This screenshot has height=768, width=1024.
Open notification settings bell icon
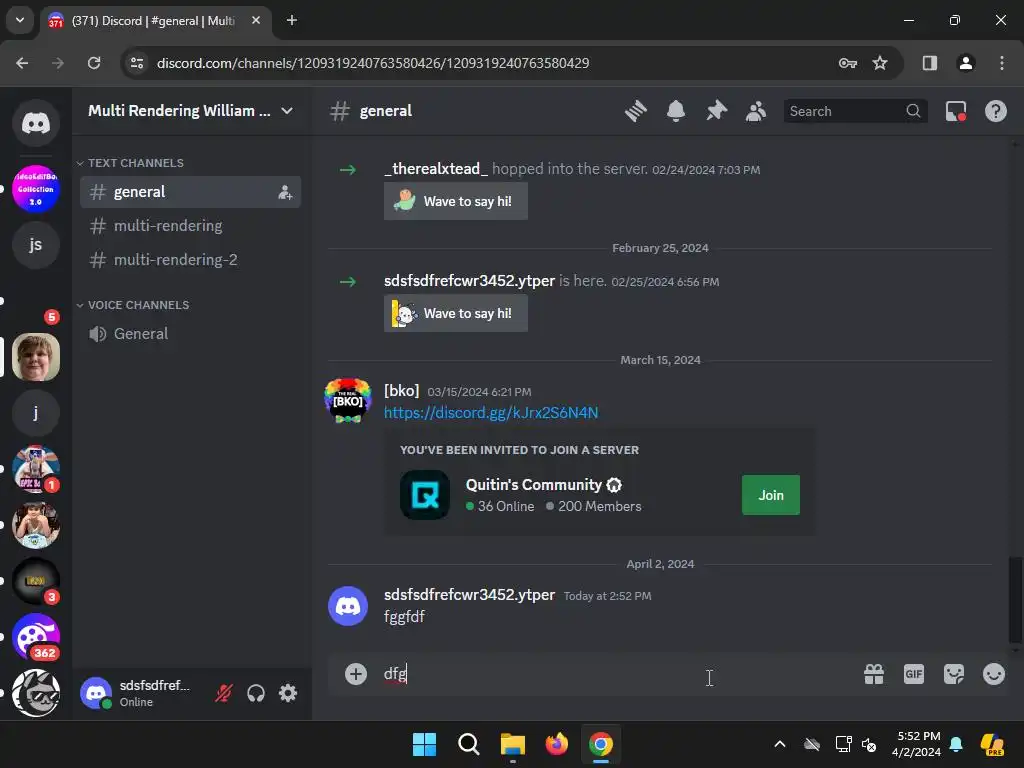[x=676, y=111]
